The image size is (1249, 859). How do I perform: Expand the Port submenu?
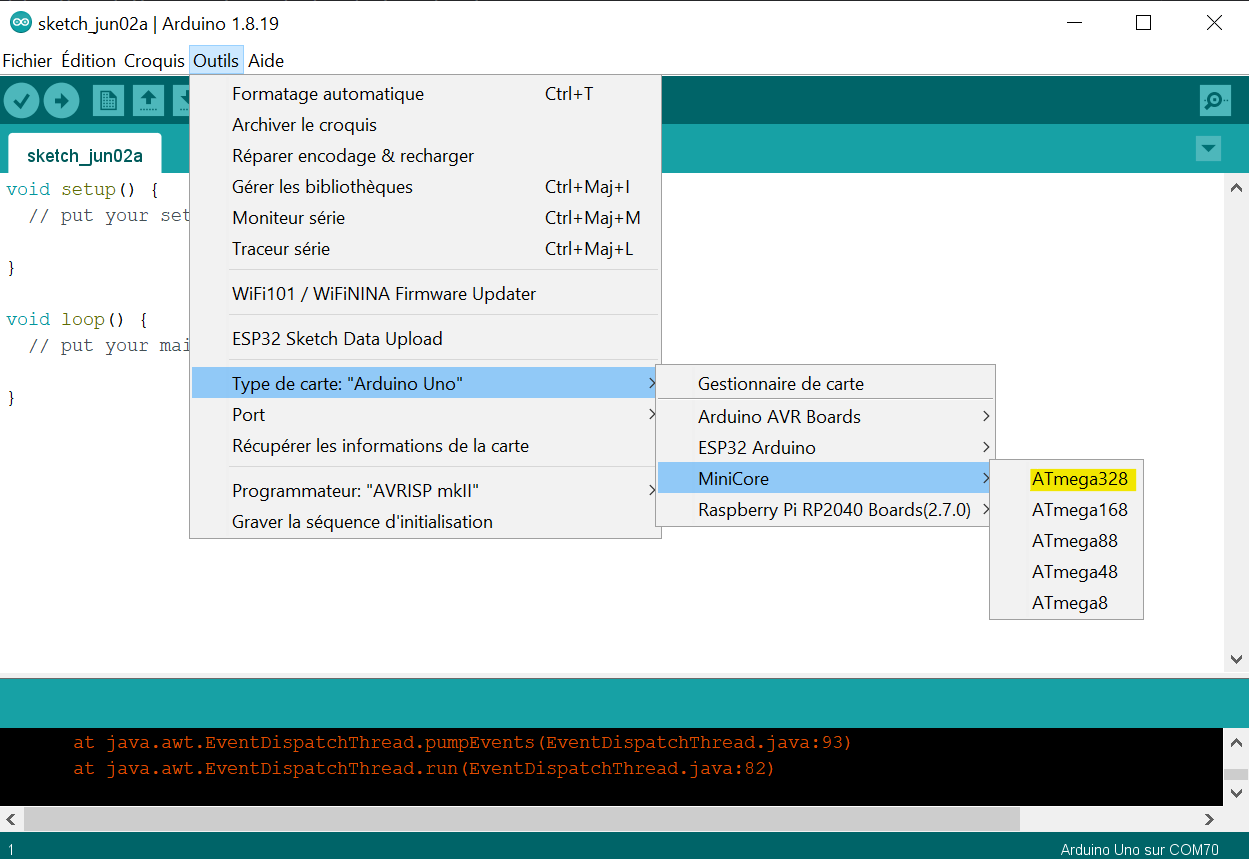(425, 415)
